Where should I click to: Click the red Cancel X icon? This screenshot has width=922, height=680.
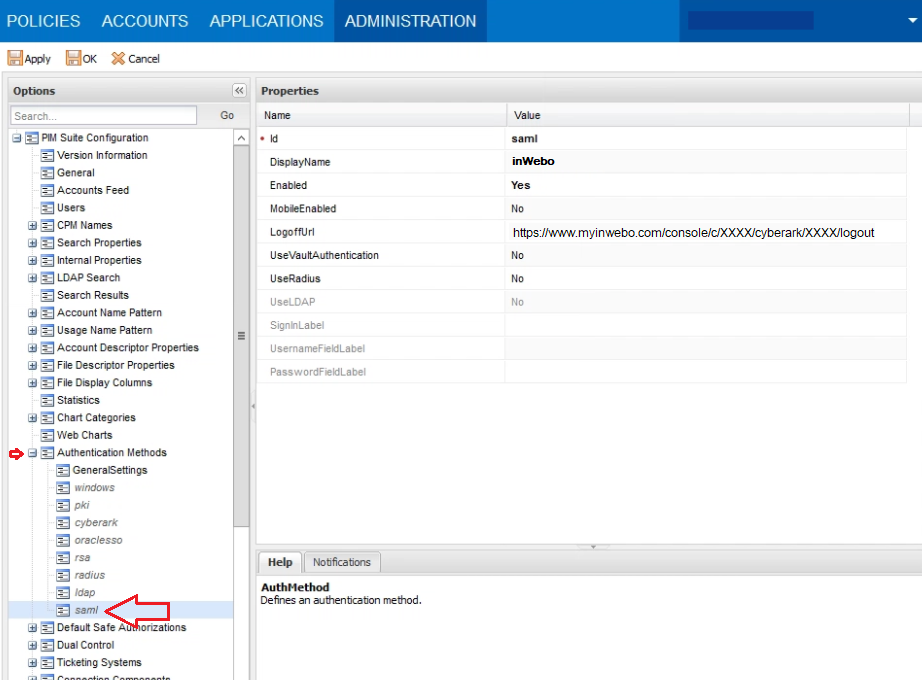(x=118, y=58)
